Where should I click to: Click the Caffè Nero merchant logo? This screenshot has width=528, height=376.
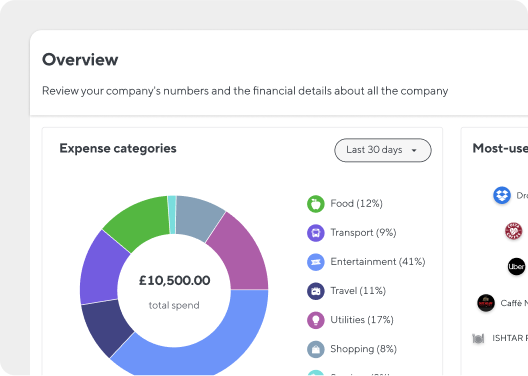pyautogui.click(x=486, y=303)
